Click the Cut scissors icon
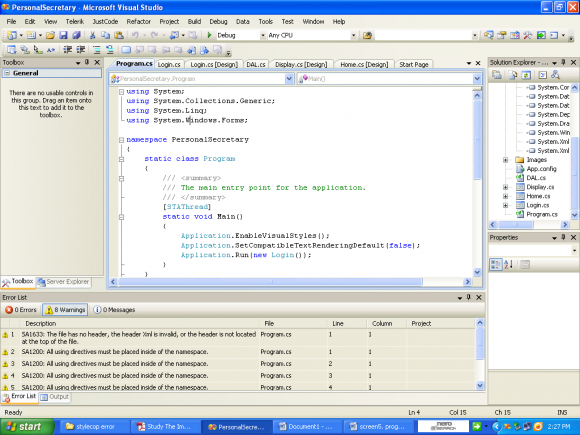 point(92,35)
